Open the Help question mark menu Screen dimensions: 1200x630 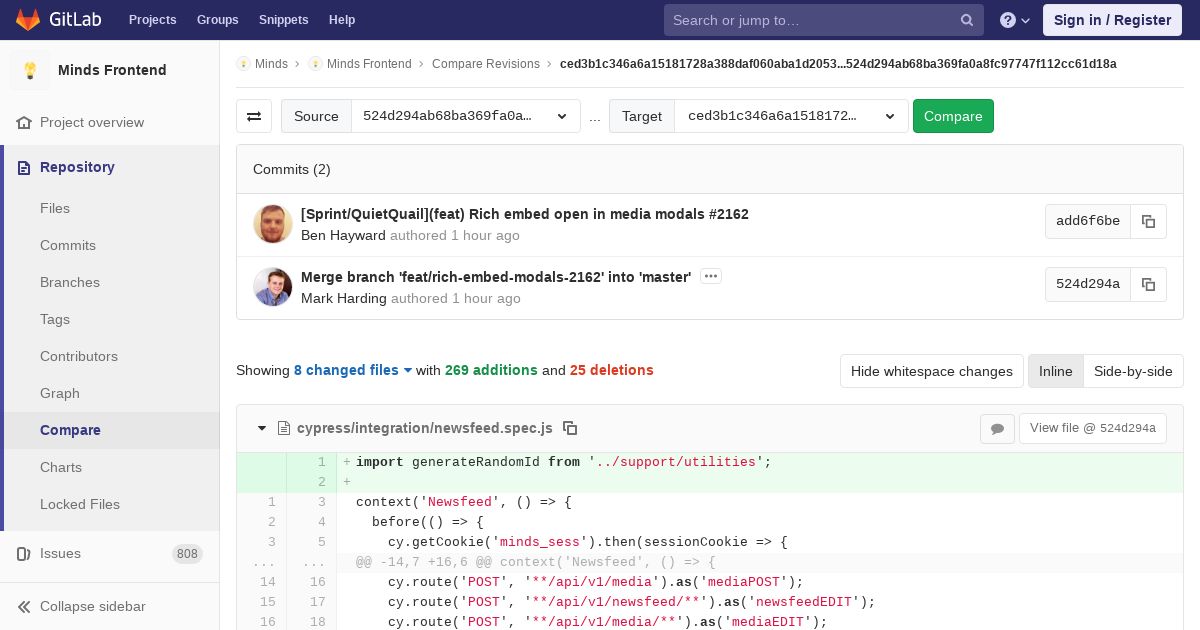pyautogui.click(x=1015, y=20)
